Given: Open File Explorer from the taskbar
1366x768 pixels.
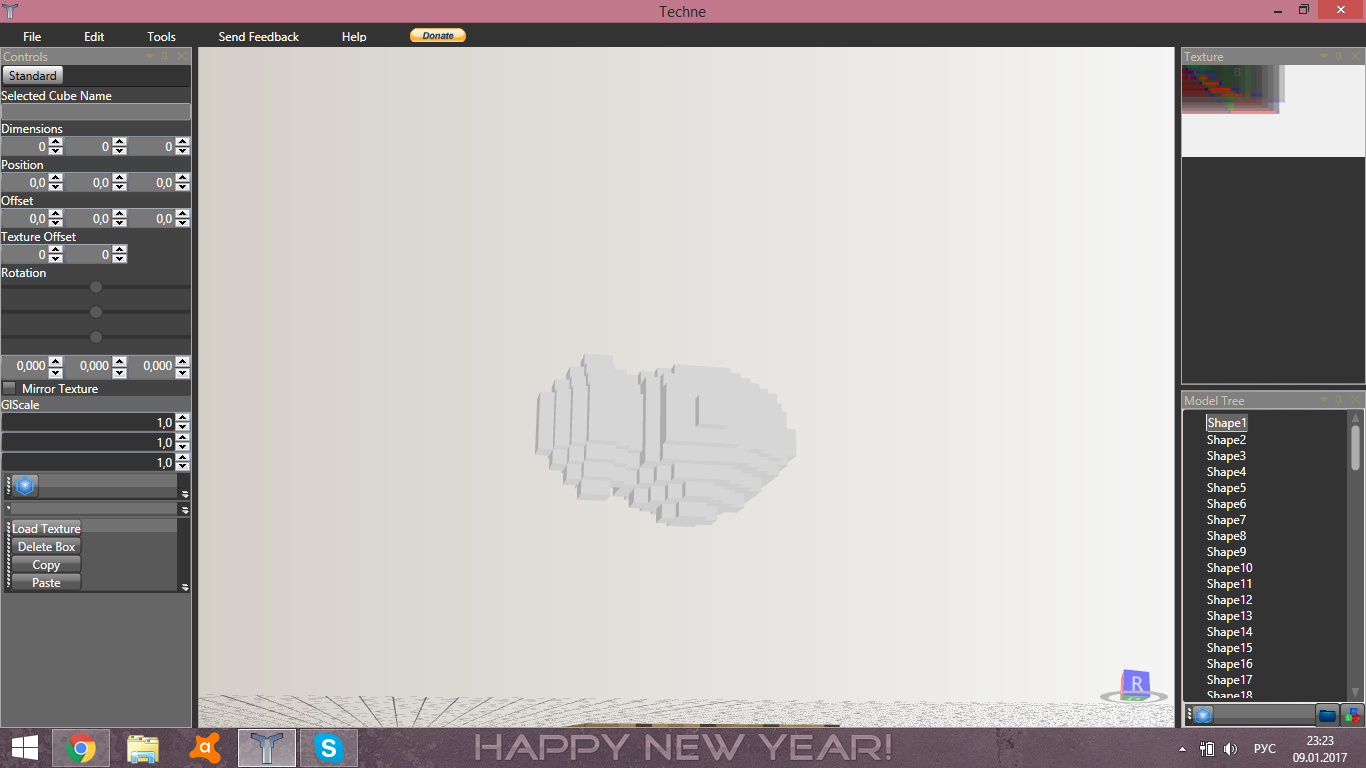Looking at the screenshot, I should click(x=142, y=748).
